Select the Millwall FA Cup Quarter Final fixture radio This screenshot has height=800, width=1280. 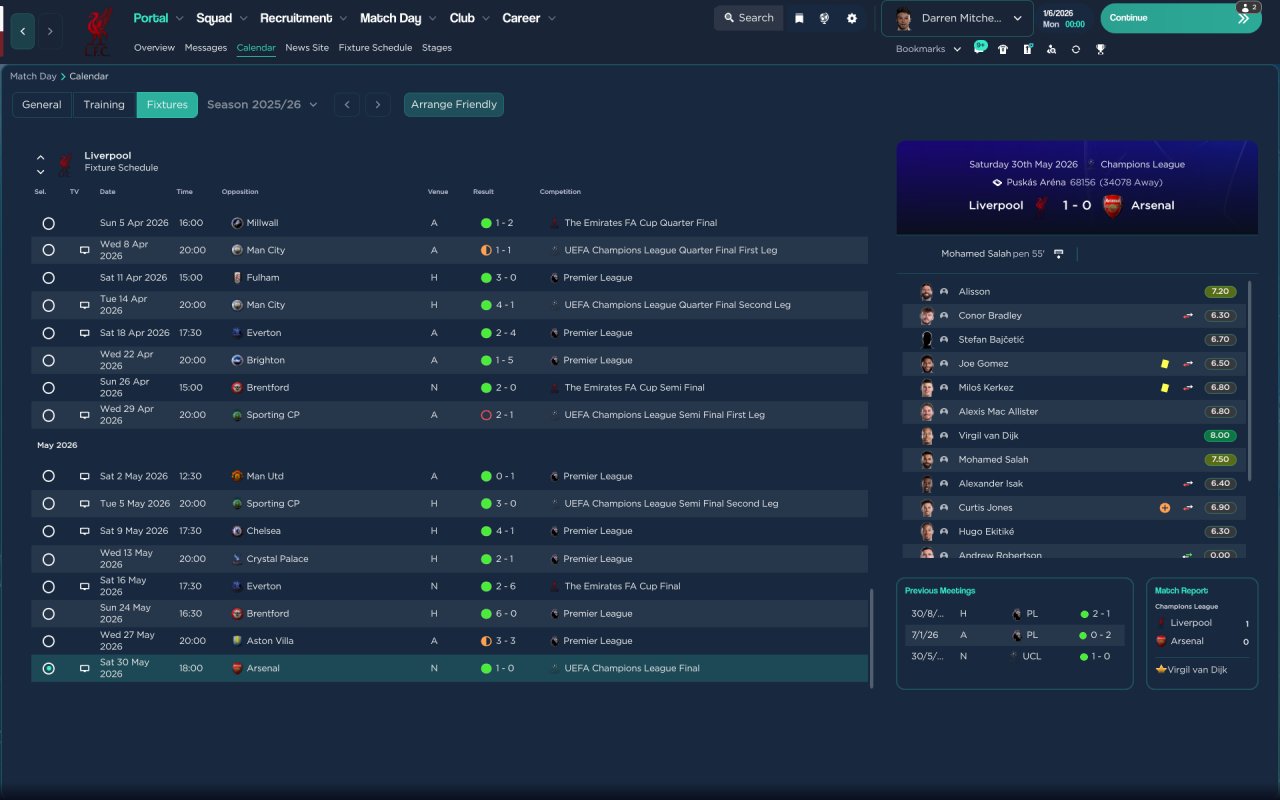(48, 223)
